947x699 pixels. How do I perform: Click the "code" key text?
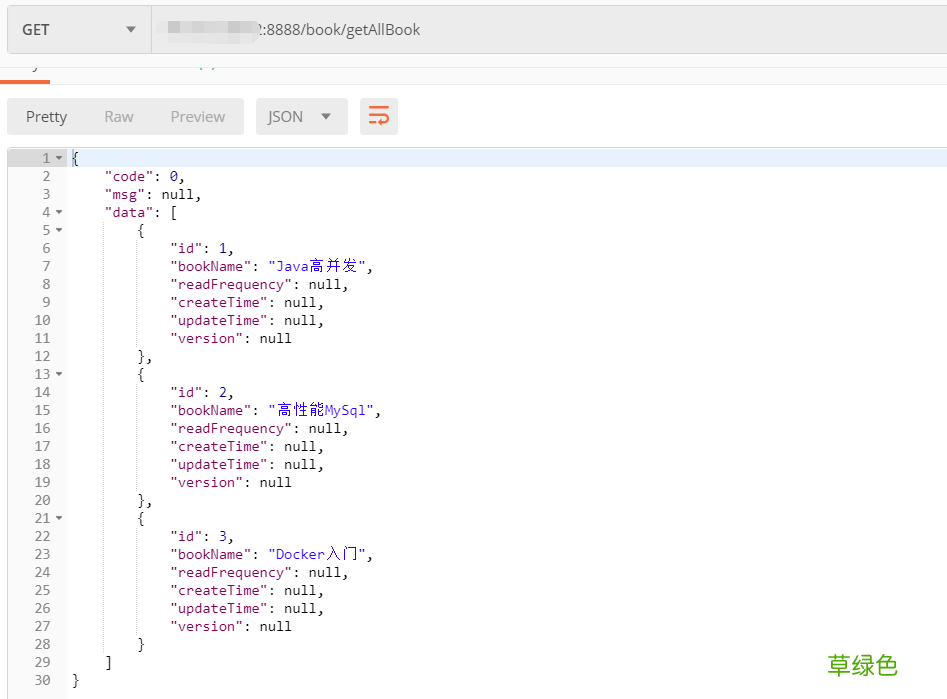[x=129, y=176]
